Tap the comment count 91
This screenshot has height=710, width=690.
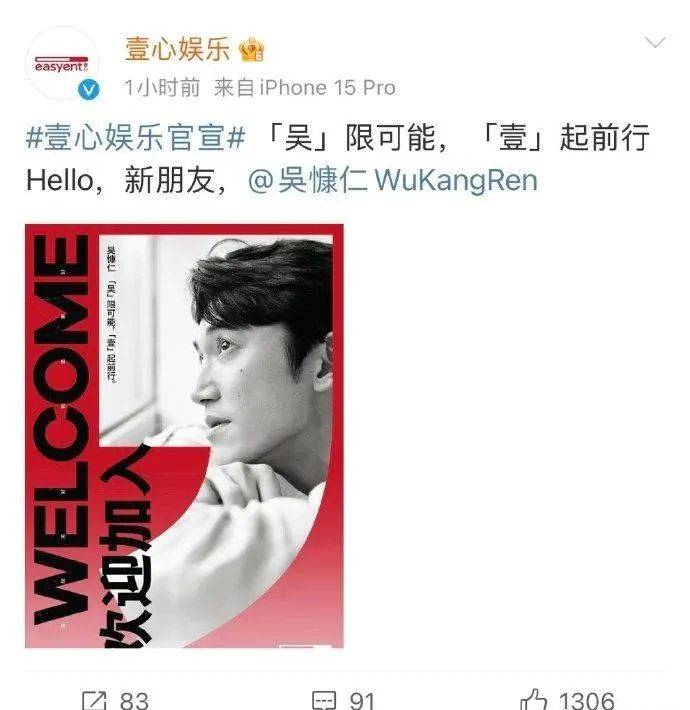click(x=362, y=700)
